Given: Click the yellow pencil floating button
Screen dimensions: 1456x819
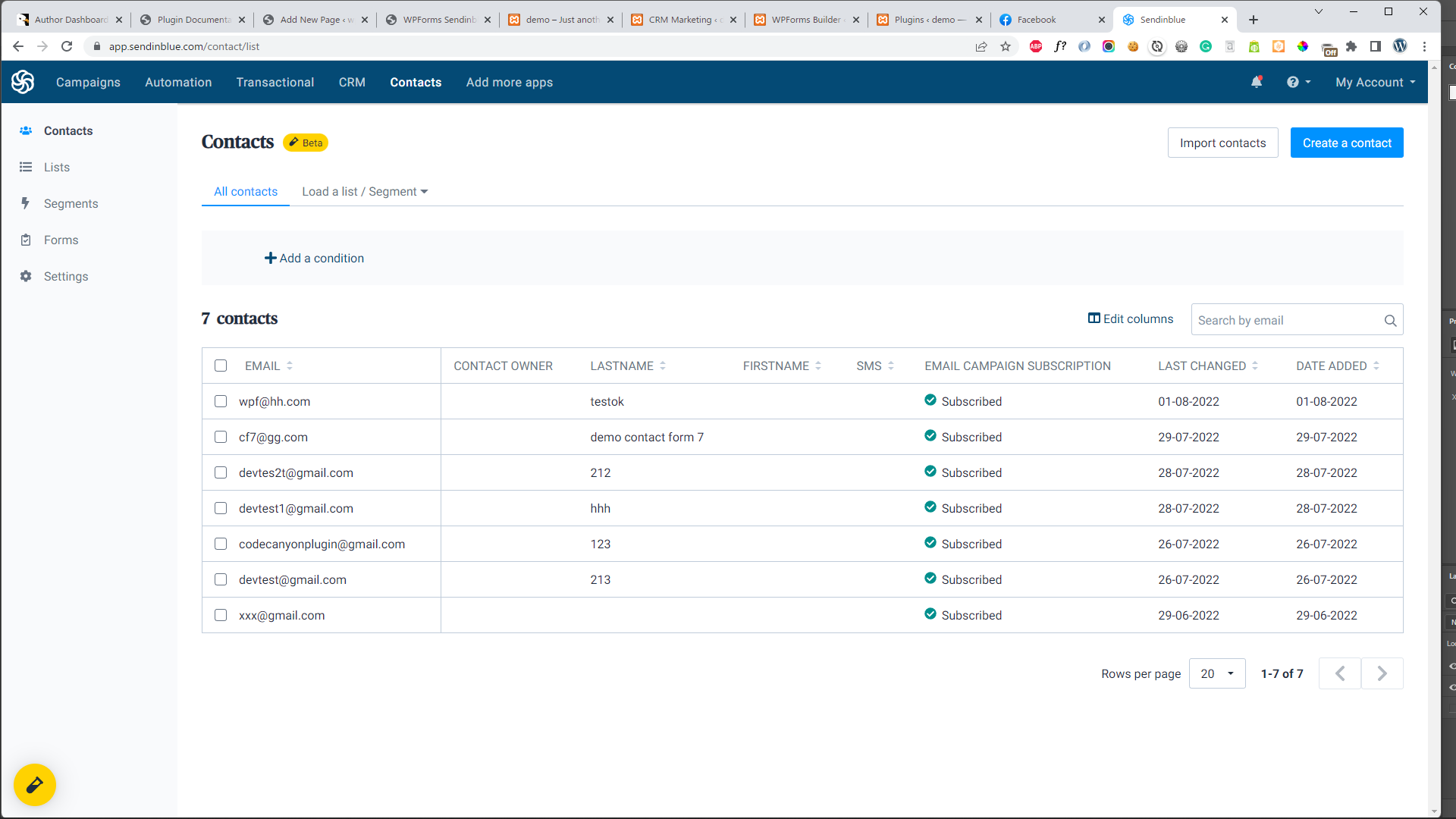Looking at the screenshot, I should pyautogui.click(x=35, y=785).
